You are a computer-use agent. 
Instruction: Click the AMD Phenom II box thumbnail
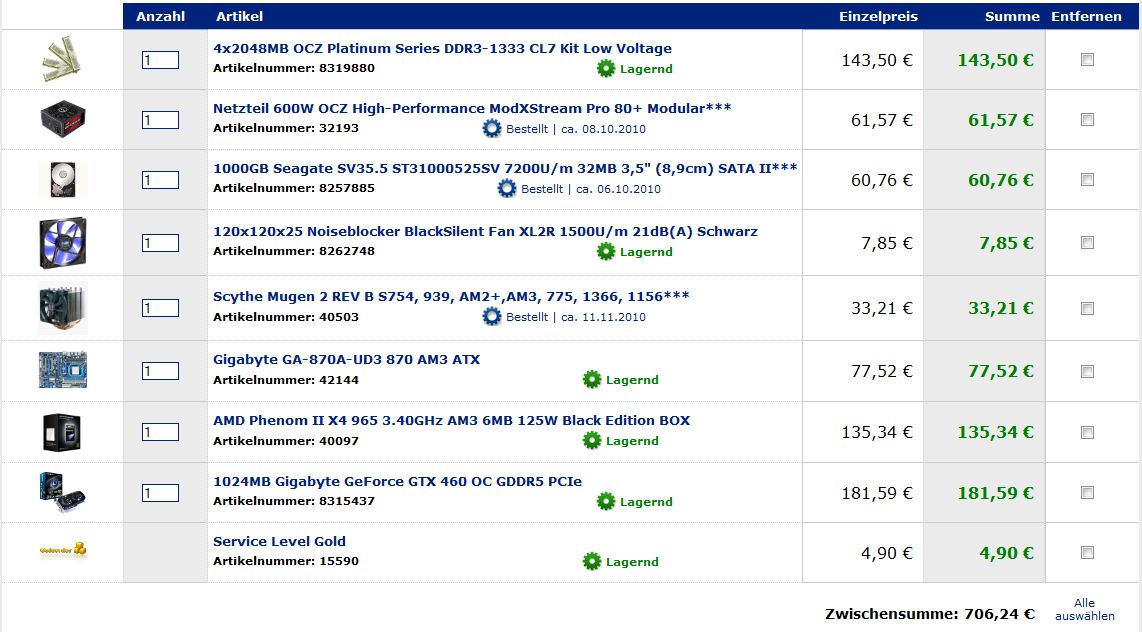[x=63, y=432]
